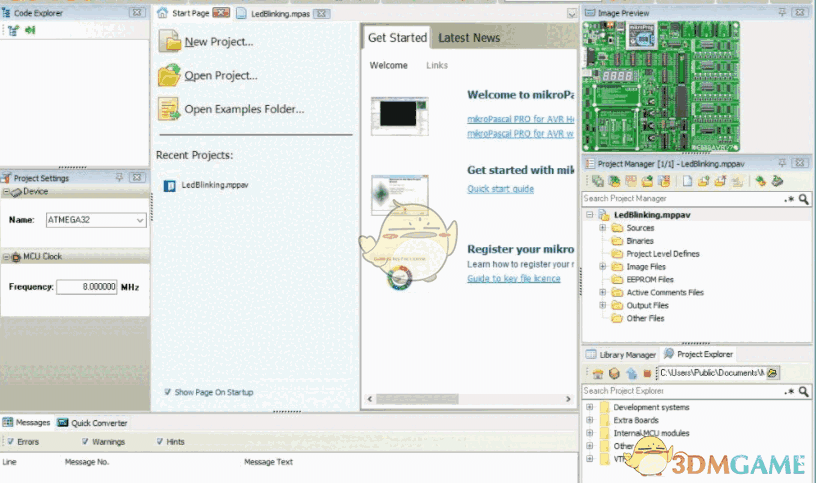Click the green build arrow icon in Project Manager toolbar
This screenshot has height=483, width=816.
point(760,181)
